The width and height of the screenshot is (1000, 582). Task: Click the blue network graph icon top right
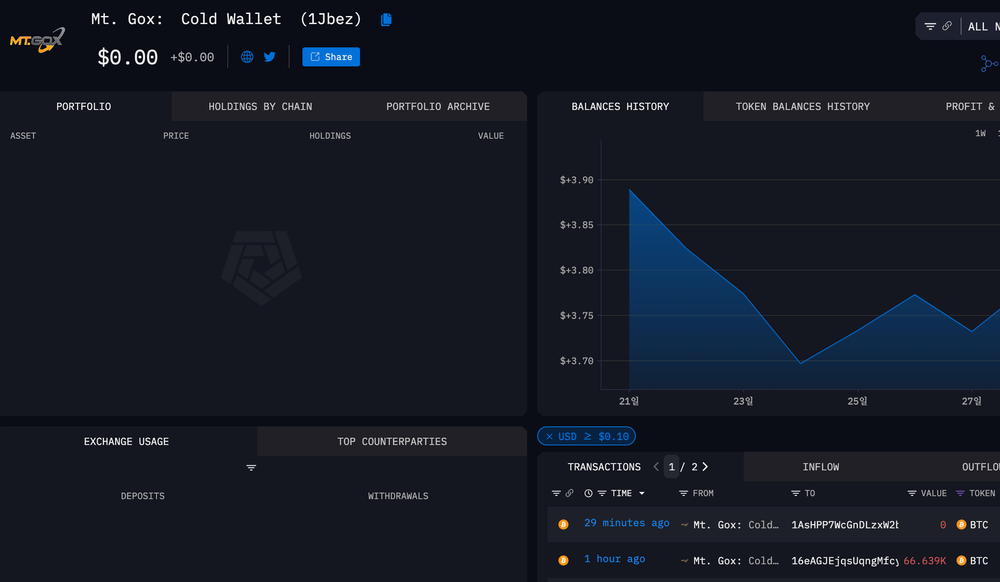pyautogui.click(x=989, y=63)
